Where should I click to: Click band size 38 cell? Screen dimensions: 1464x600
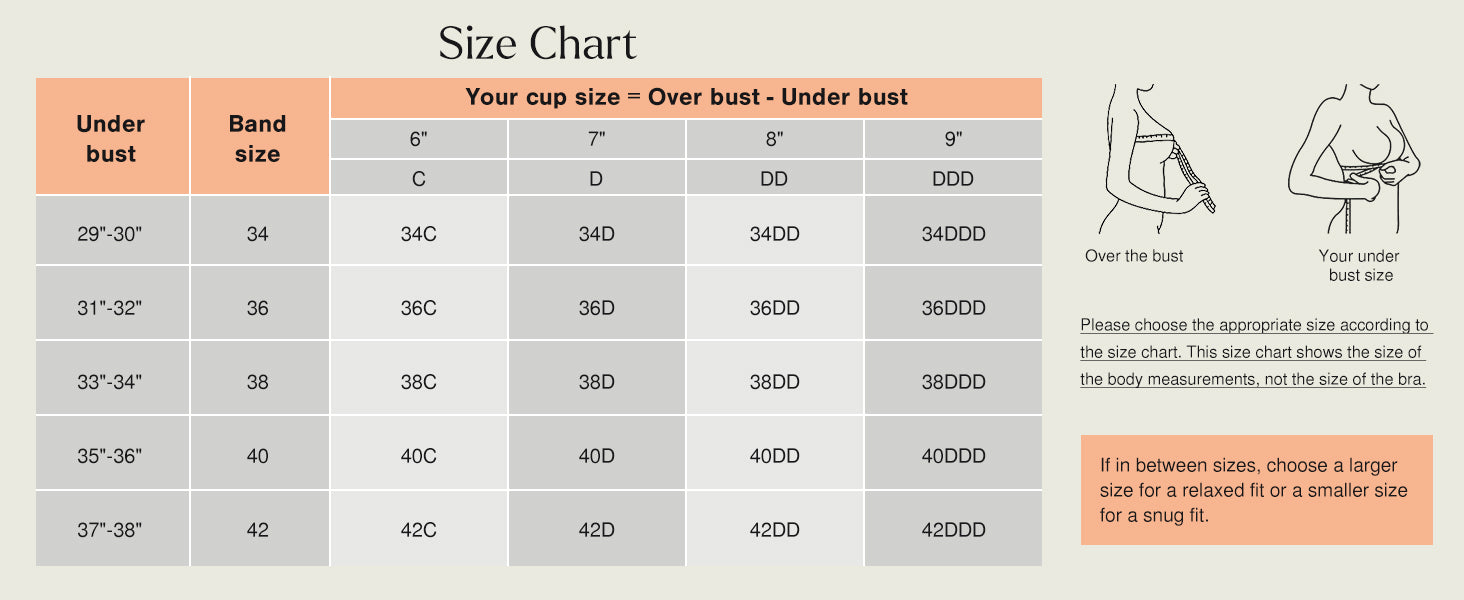point(258,382)
